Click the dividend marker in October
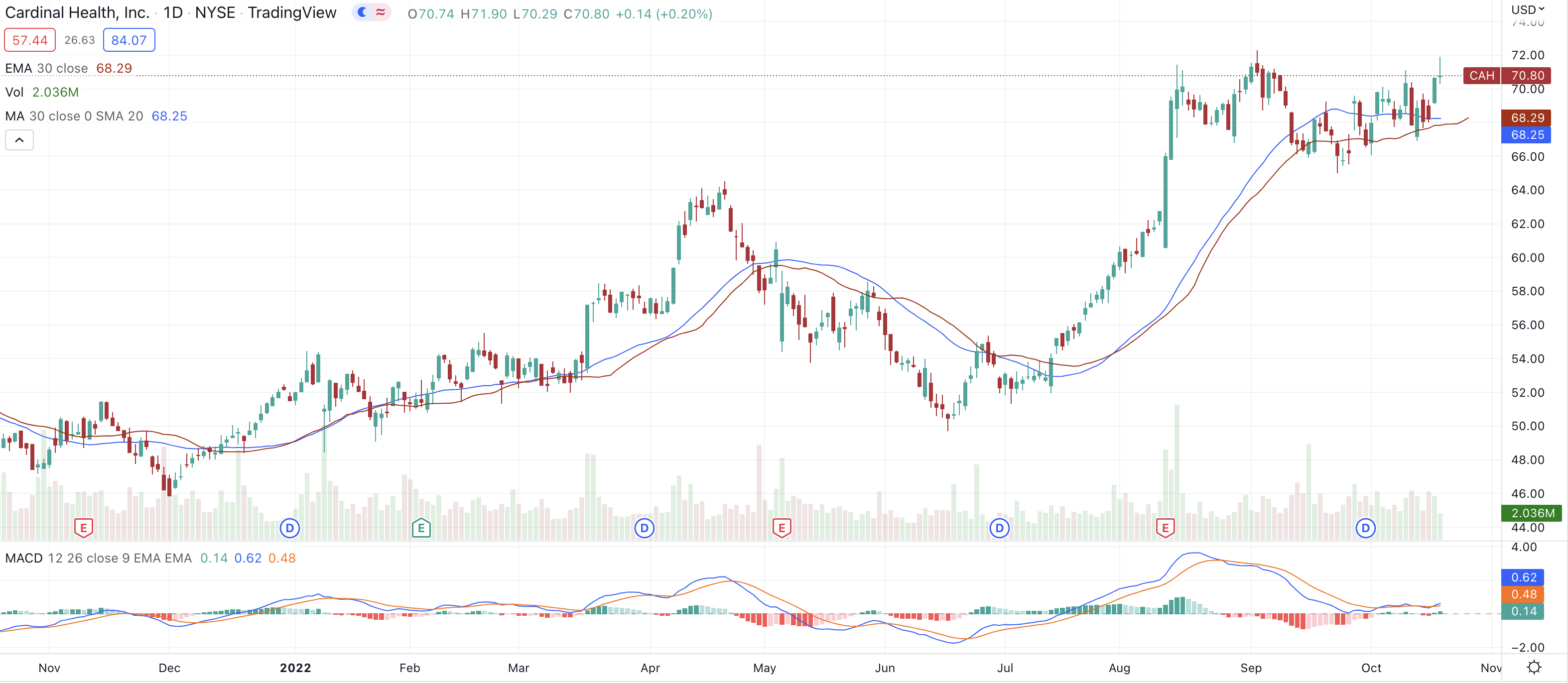 tap(1365, 528)
